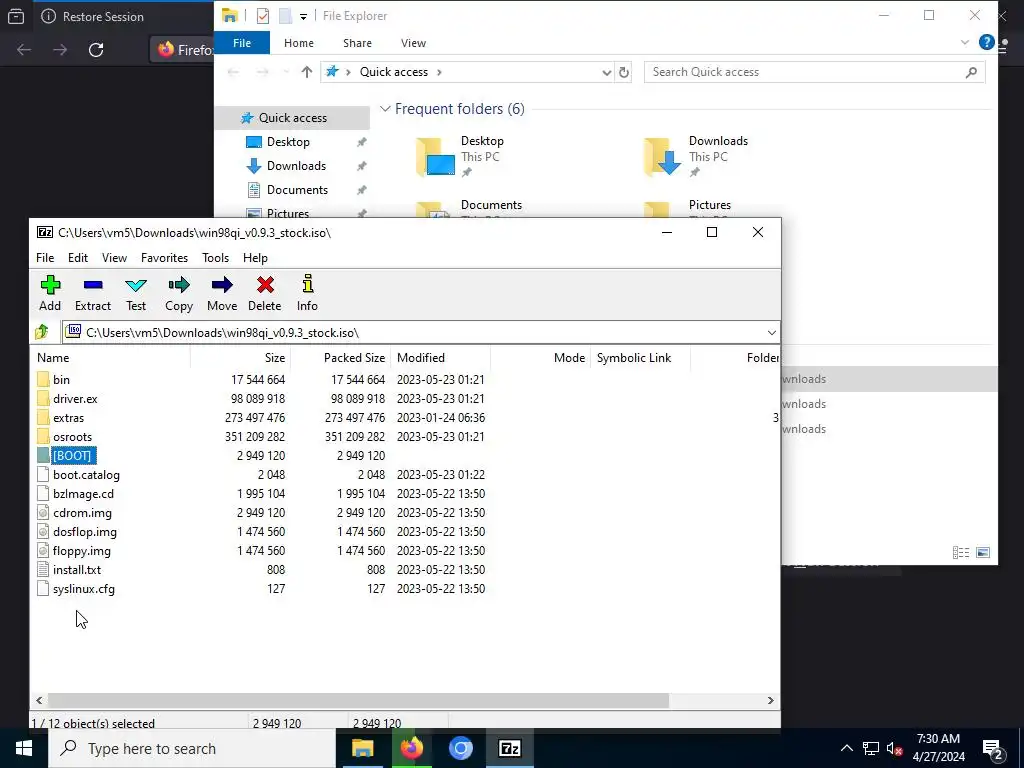Sort by Symbolic Link column
Image resolution: width=1024 pixels, height=768 pixels.
coord(640,358)
